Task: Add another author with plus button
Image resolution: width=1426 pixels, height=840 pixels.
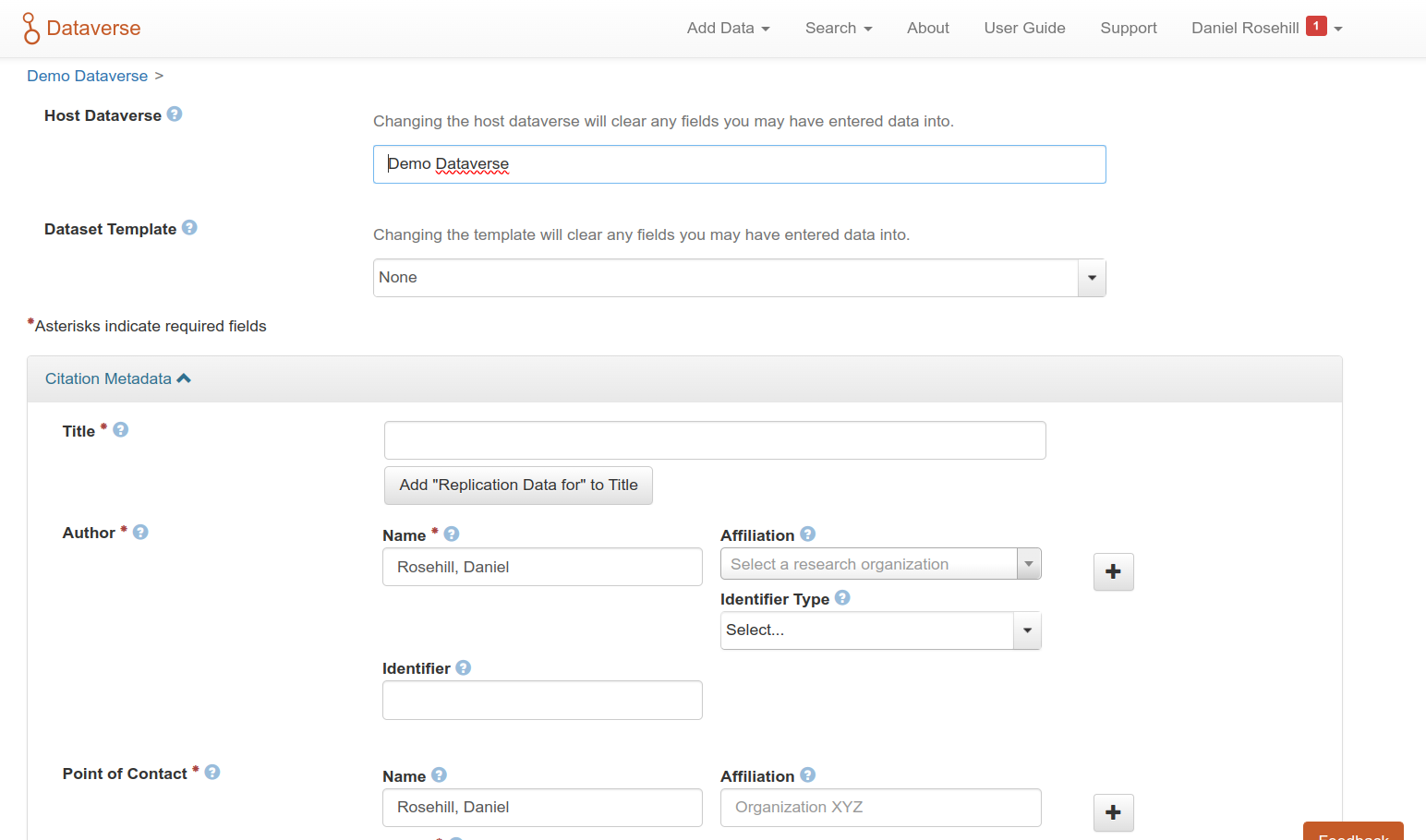Action: pos(1113,572)
